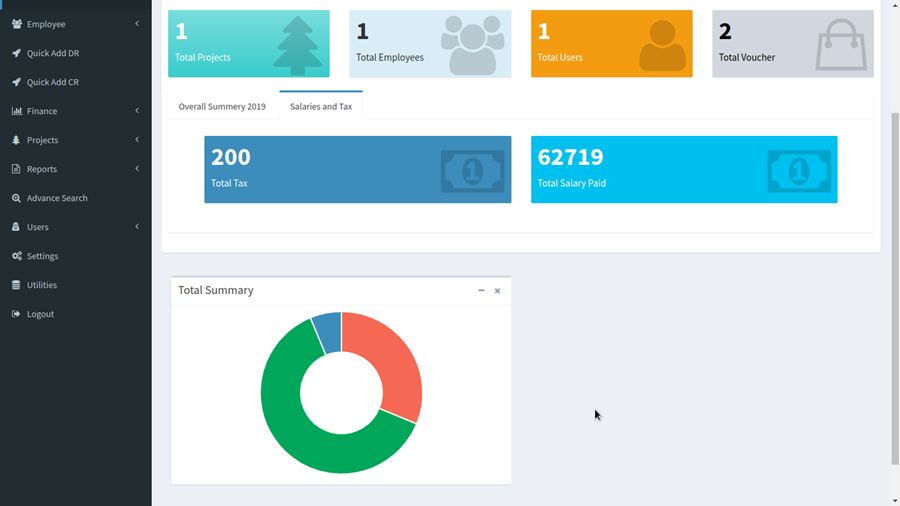The width and height of the screenshot is (900, 506).
Task: Click the Total Projects label
Action: (x=203, y=57)
